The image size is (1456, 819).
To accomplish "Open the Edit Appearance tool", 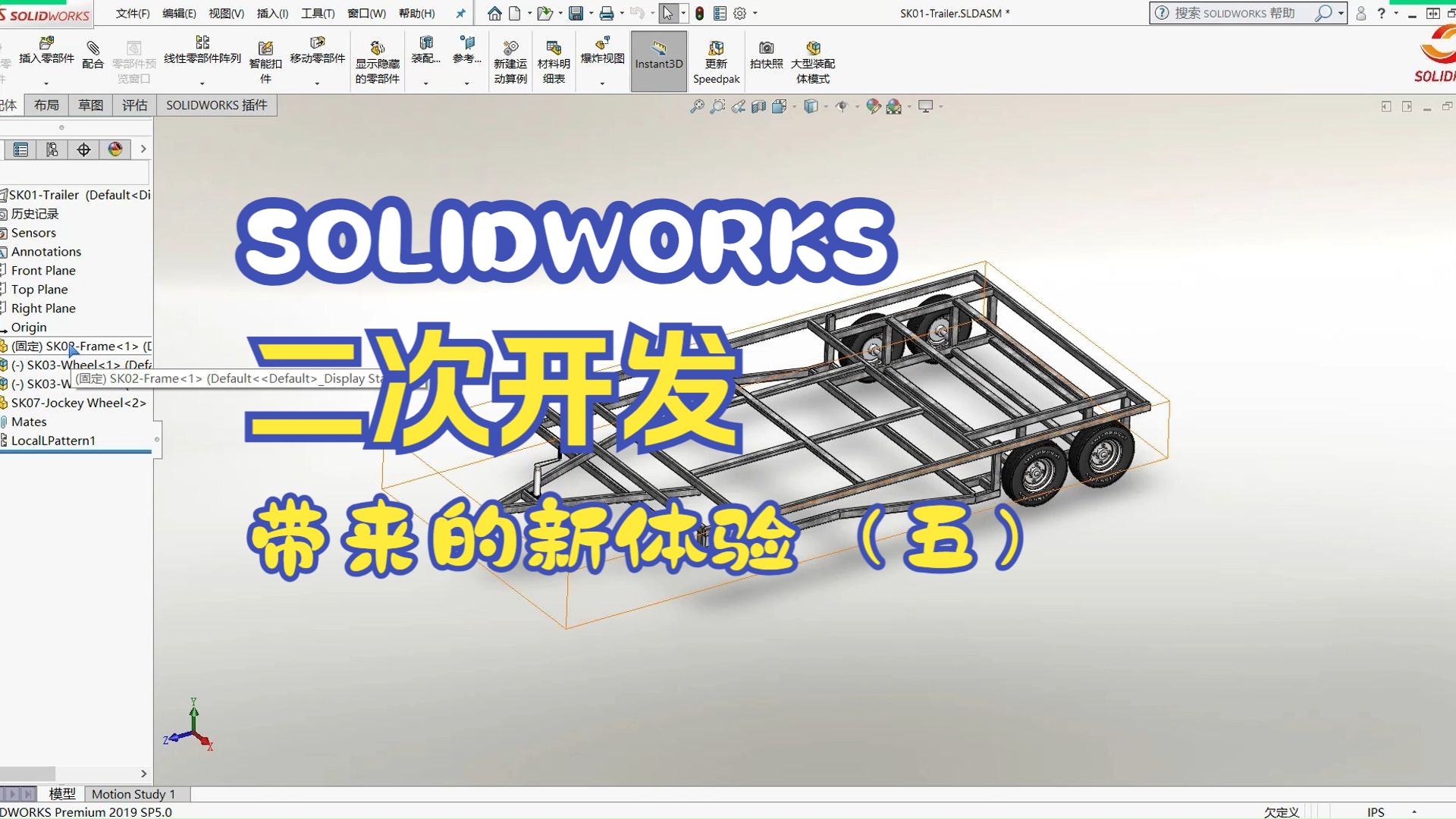I will point(874,106).
